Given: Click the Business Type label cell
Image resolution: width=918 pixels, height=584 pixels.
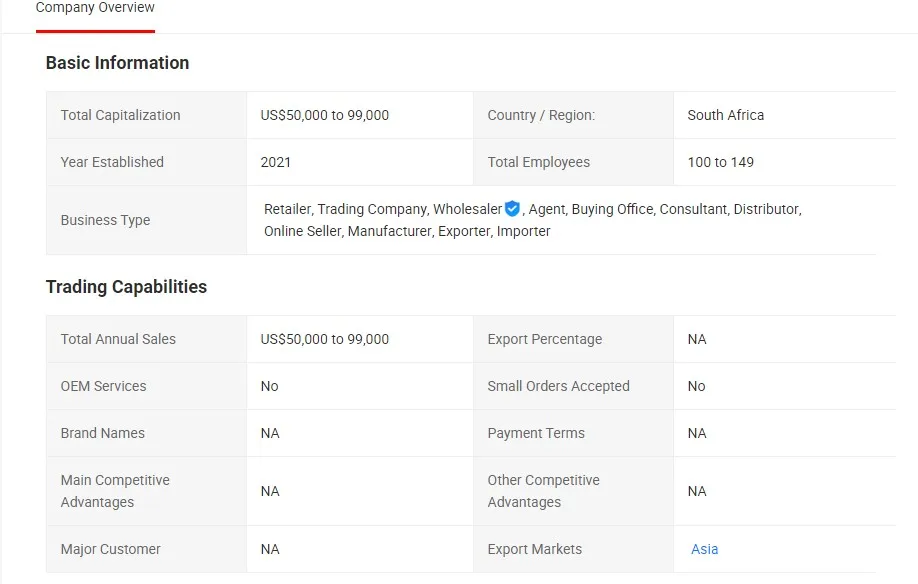Looking at the screenshot, I should [x=105, y=220].
